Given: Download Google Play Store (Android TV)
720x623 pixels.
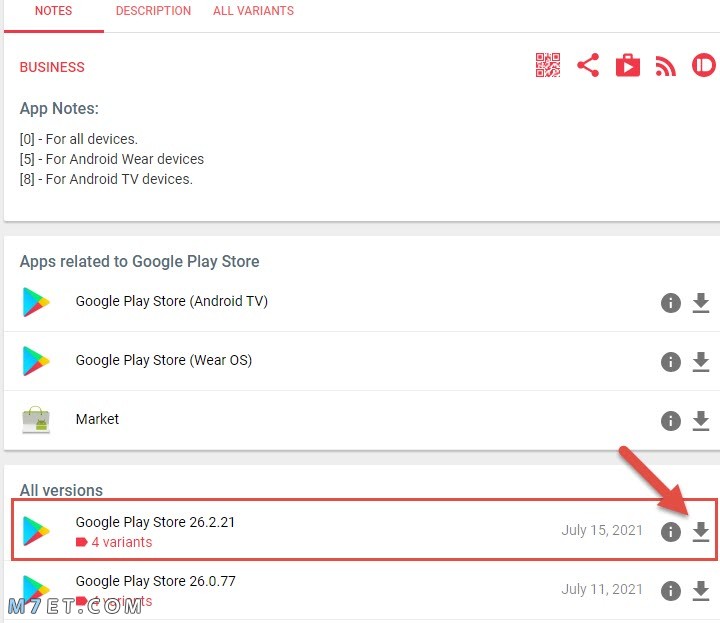Looking at the screenshot, I should tap(701, 303).
